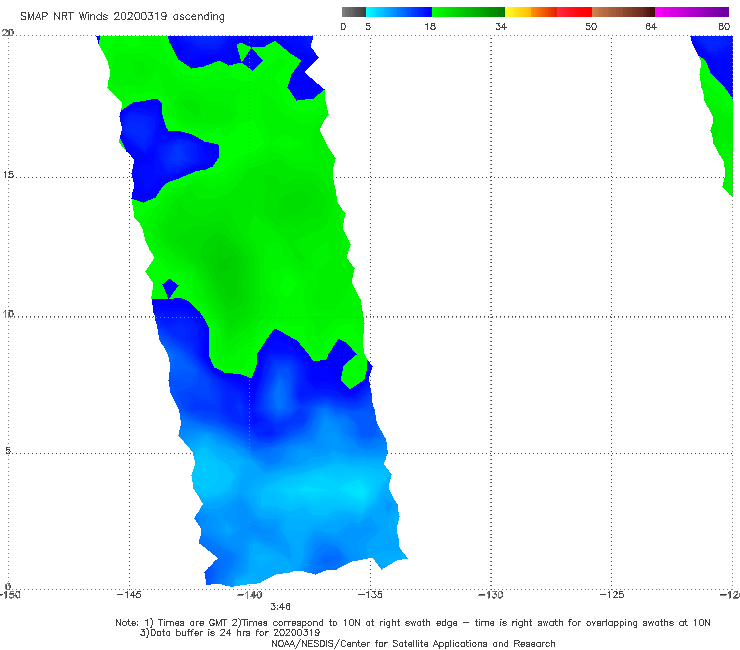Click the note line starting 'Note: 1) Times are GMT'
This screenshot has width=740, height=650.
(x=413, y=623)
